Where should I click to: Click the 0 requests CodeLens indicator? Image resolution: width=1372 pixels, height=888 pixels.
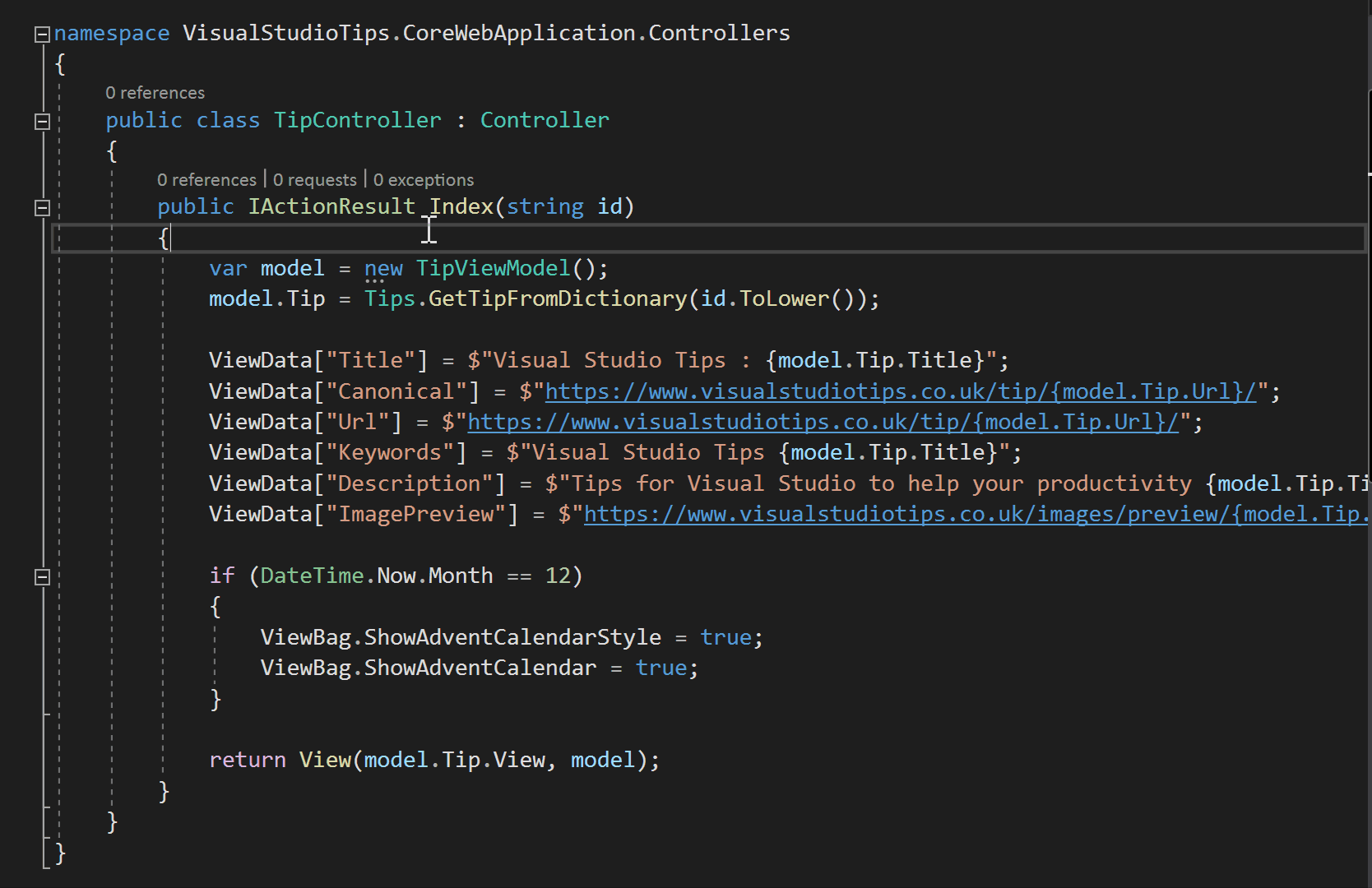[314, 179]
